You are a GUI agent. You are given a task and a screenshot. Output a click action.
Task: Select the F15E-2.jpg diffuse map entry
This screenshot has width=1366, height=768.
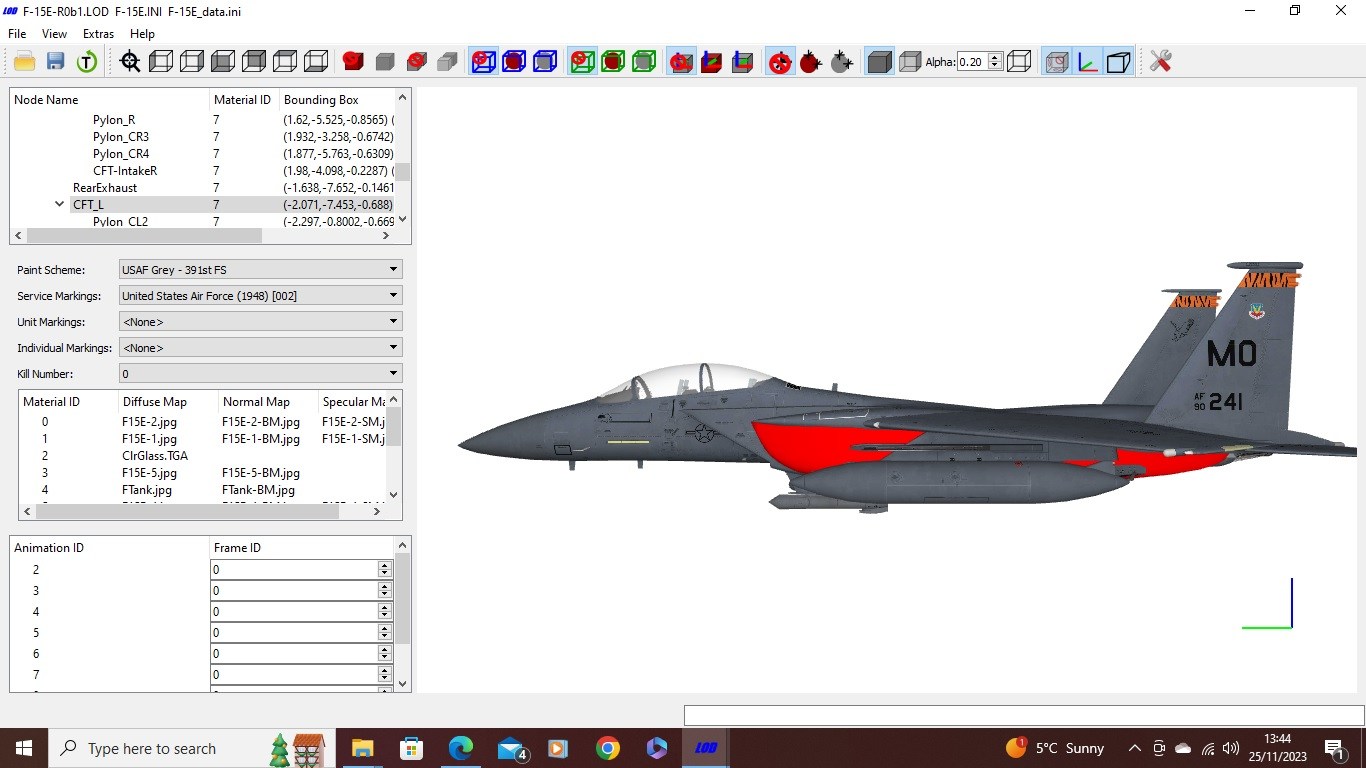(149, 422)
